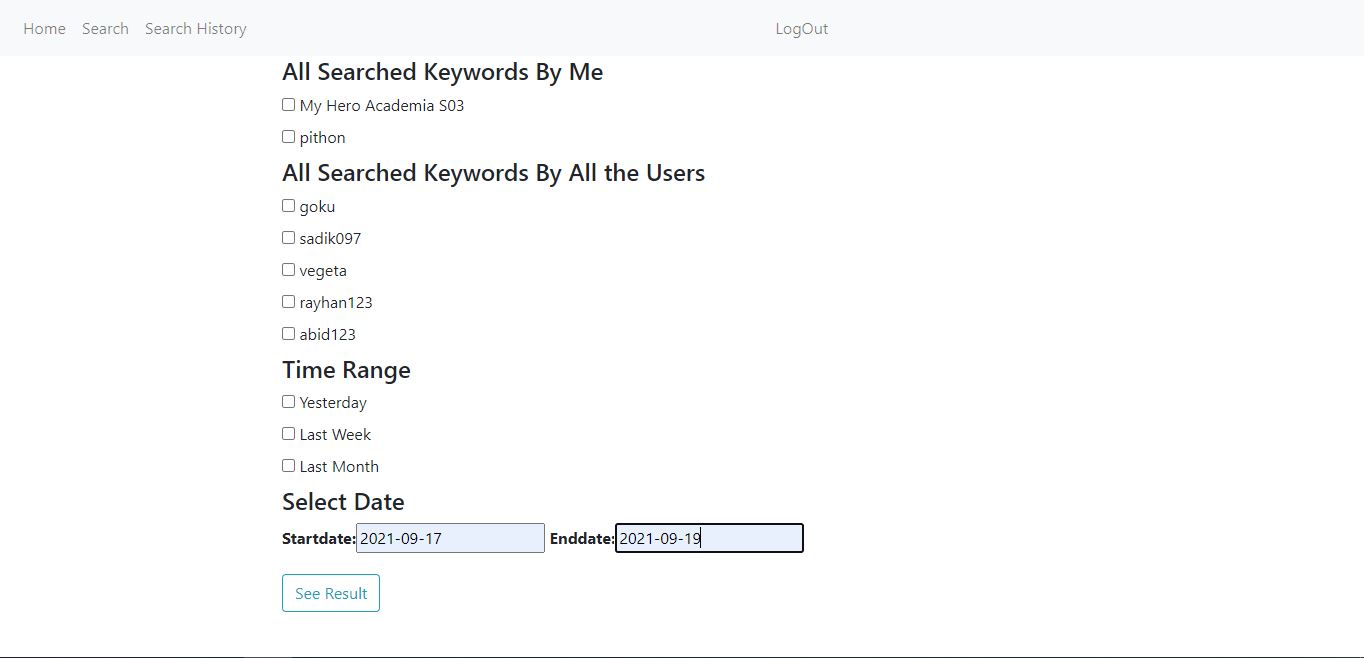Focus the Enddate input field
The width and height of the screenshot is (1364, 658).
(708, 538)
